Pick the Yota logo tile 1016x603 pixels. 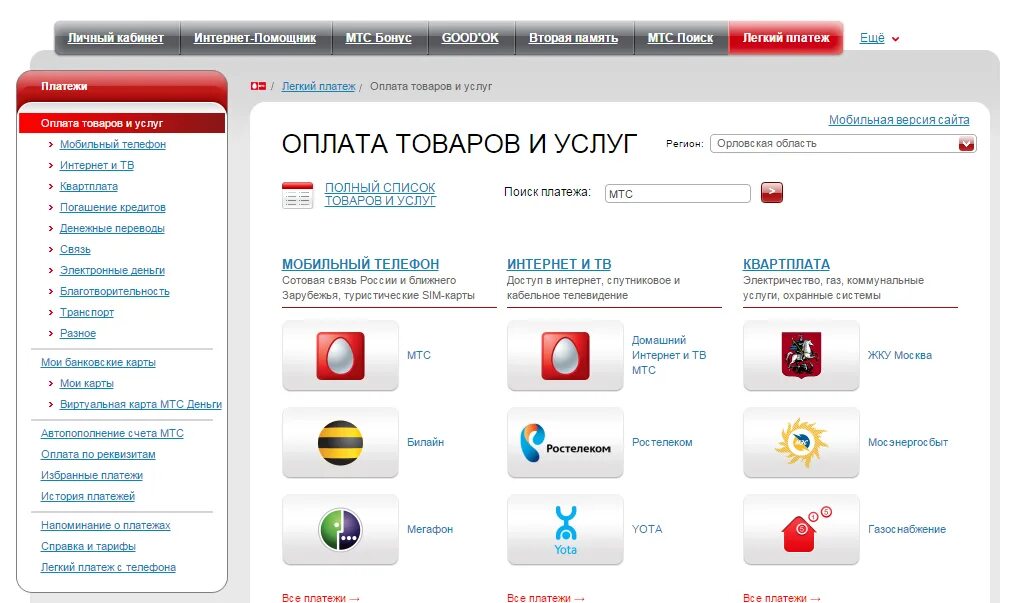point(565,529)
